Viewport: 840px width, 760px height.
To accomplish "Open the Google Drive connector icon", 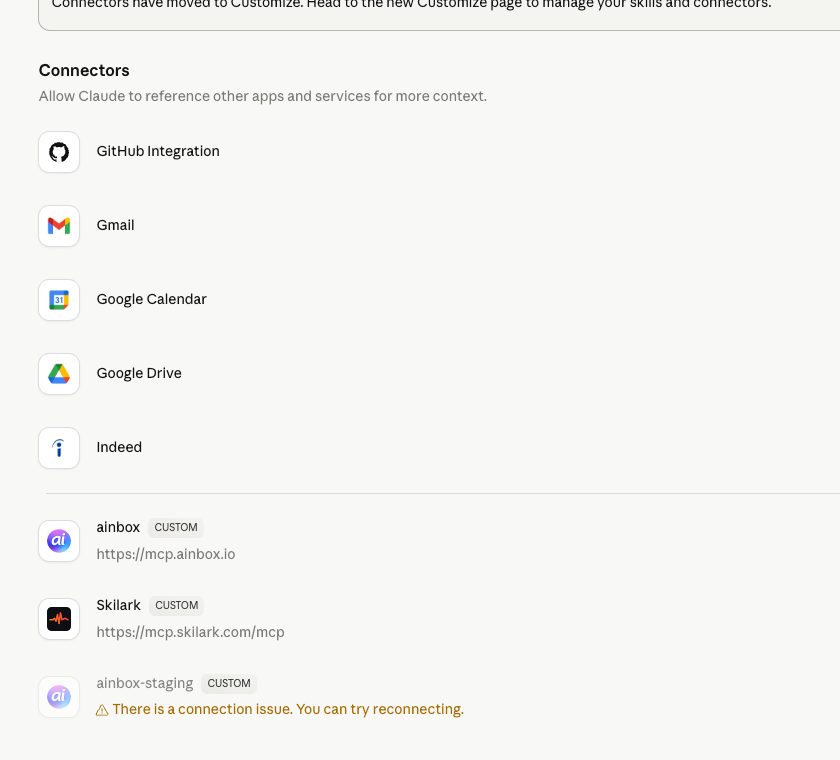I will coord(58,373).
